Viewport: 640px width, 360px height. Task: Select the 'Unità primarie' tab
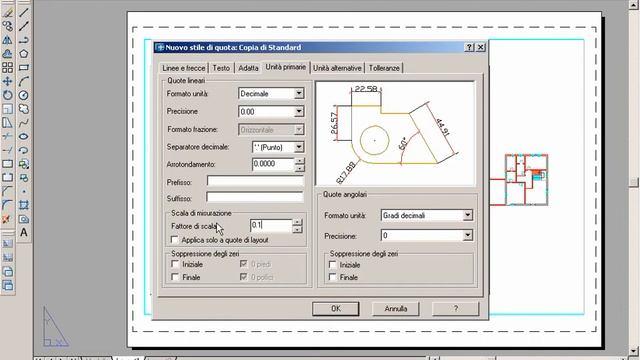[285, 67]
